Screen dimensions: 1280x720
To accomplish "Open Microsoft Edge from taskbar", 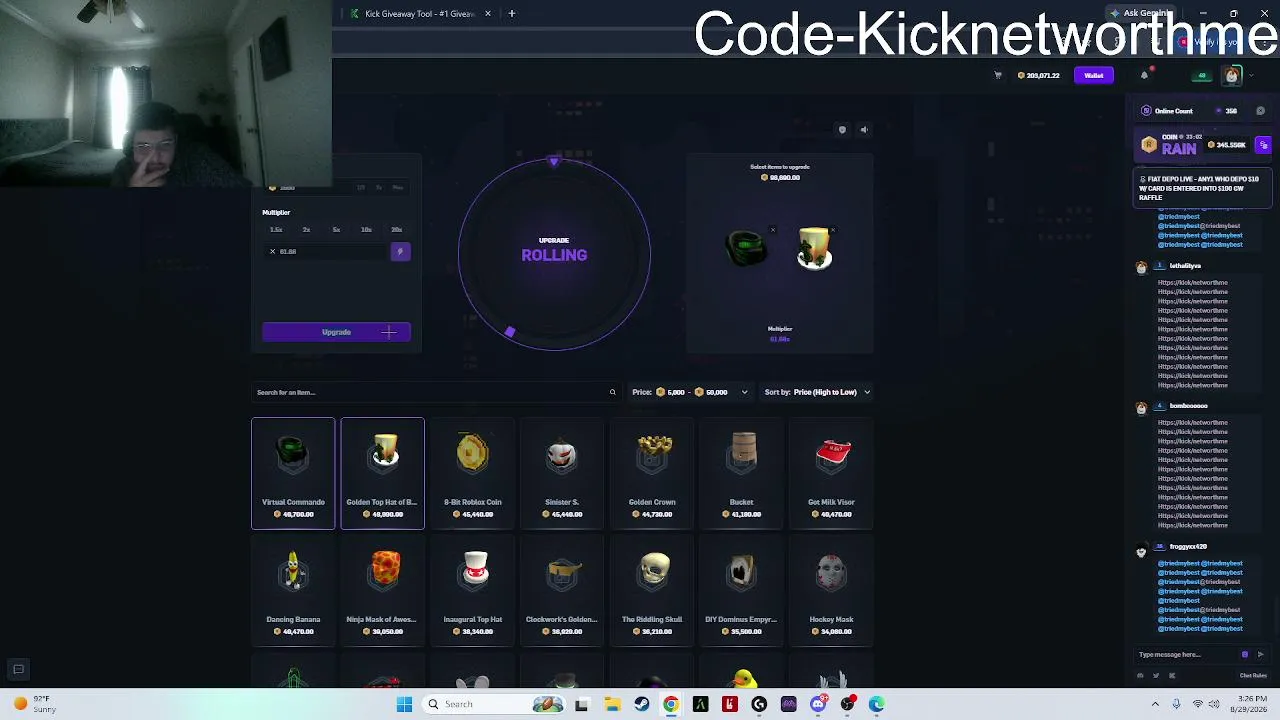I will (877, 704).
